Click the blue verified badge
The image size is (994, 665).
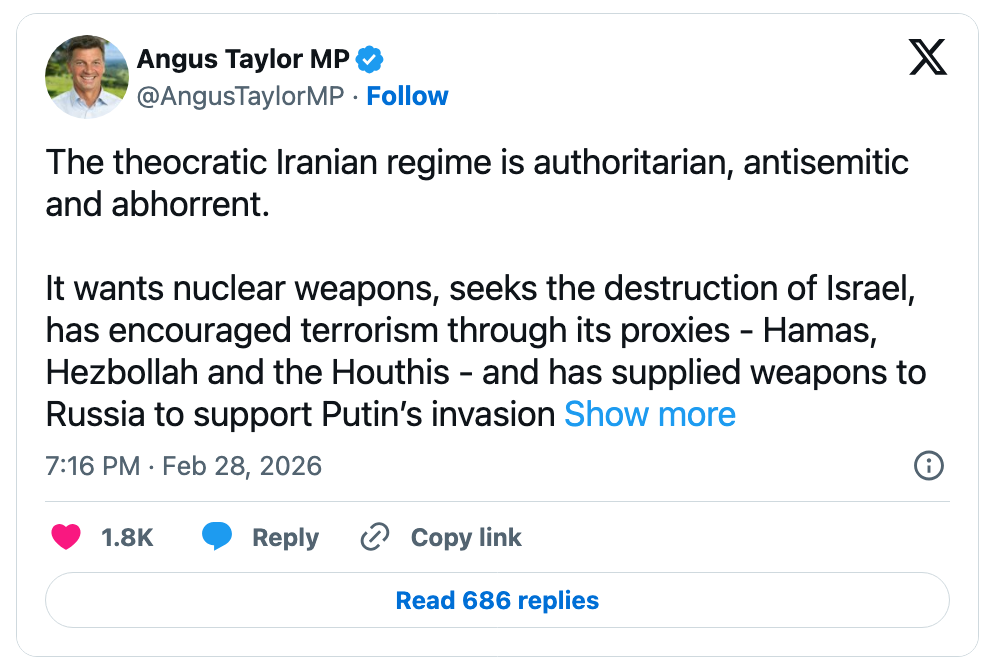369,60
